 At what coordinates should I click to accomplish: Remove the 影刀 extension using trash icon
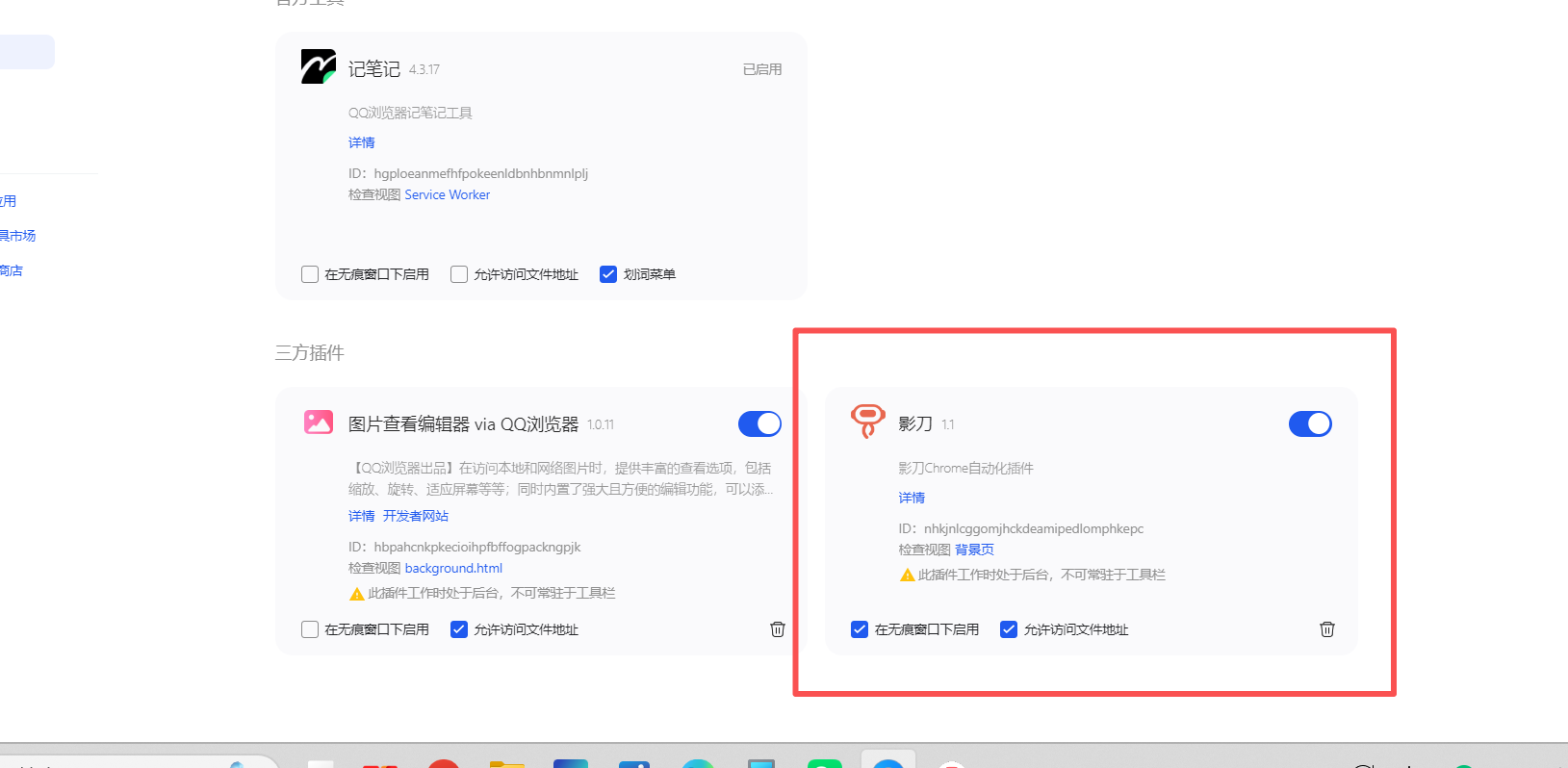(x=1327, y=629)
